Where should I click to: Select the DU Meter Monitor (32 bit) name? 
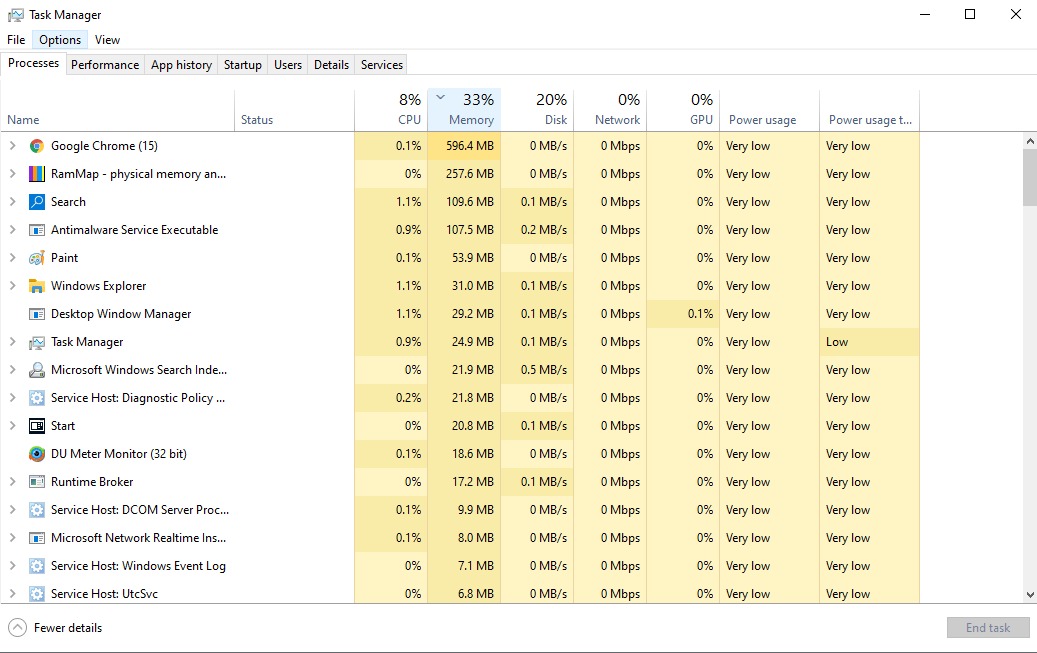point(119,454)
